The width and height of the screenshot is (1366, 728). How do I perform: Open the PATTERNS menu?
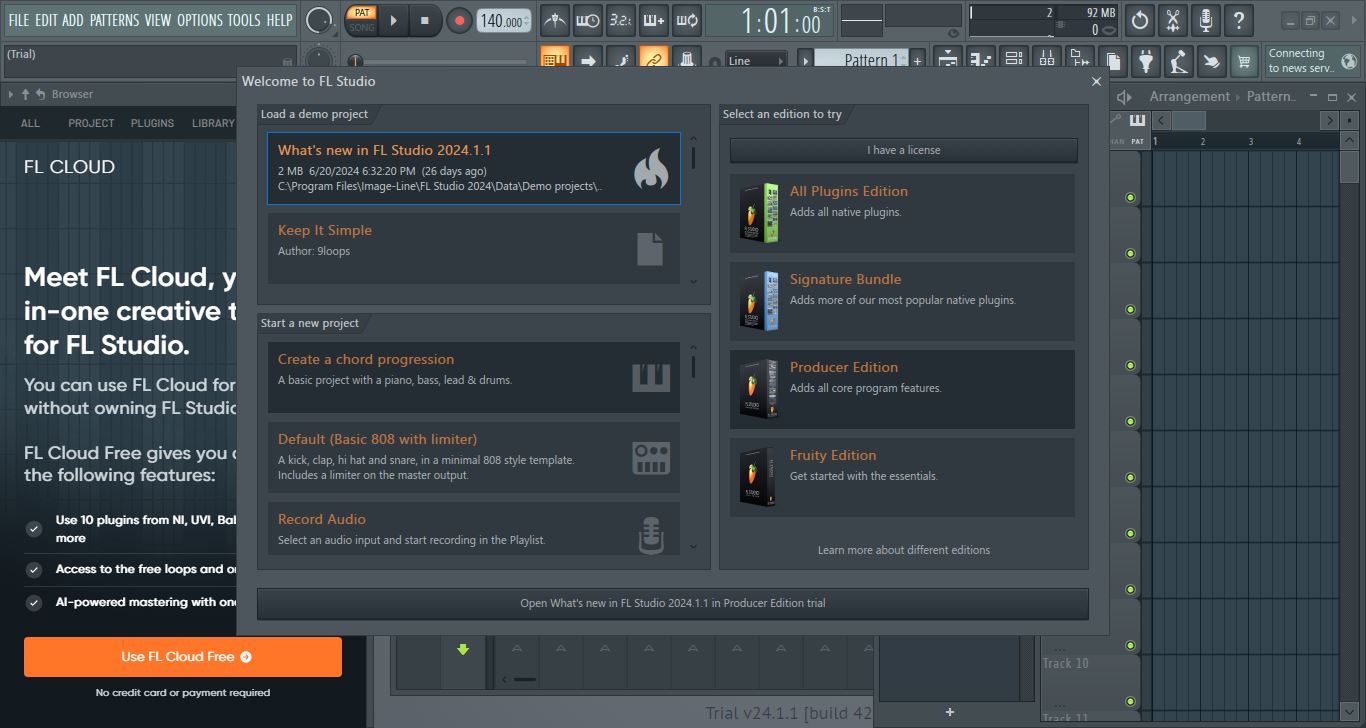(114, 20)
